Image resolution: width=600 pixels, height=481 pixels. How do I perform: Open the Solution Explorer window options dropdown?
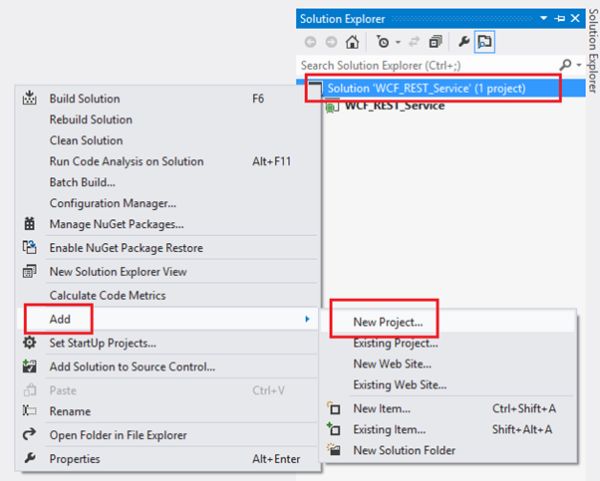[543, 19]
